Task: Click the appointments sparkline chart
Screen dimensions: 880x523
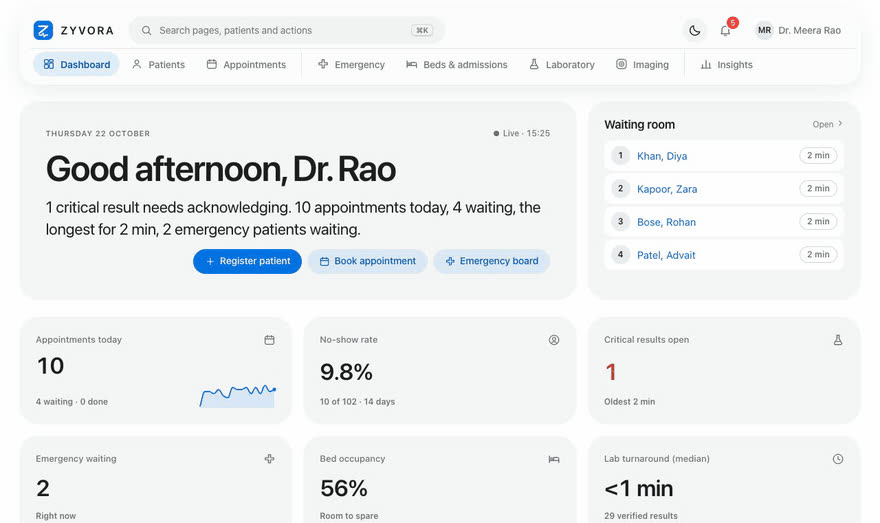Action: (x=237, y=396)
